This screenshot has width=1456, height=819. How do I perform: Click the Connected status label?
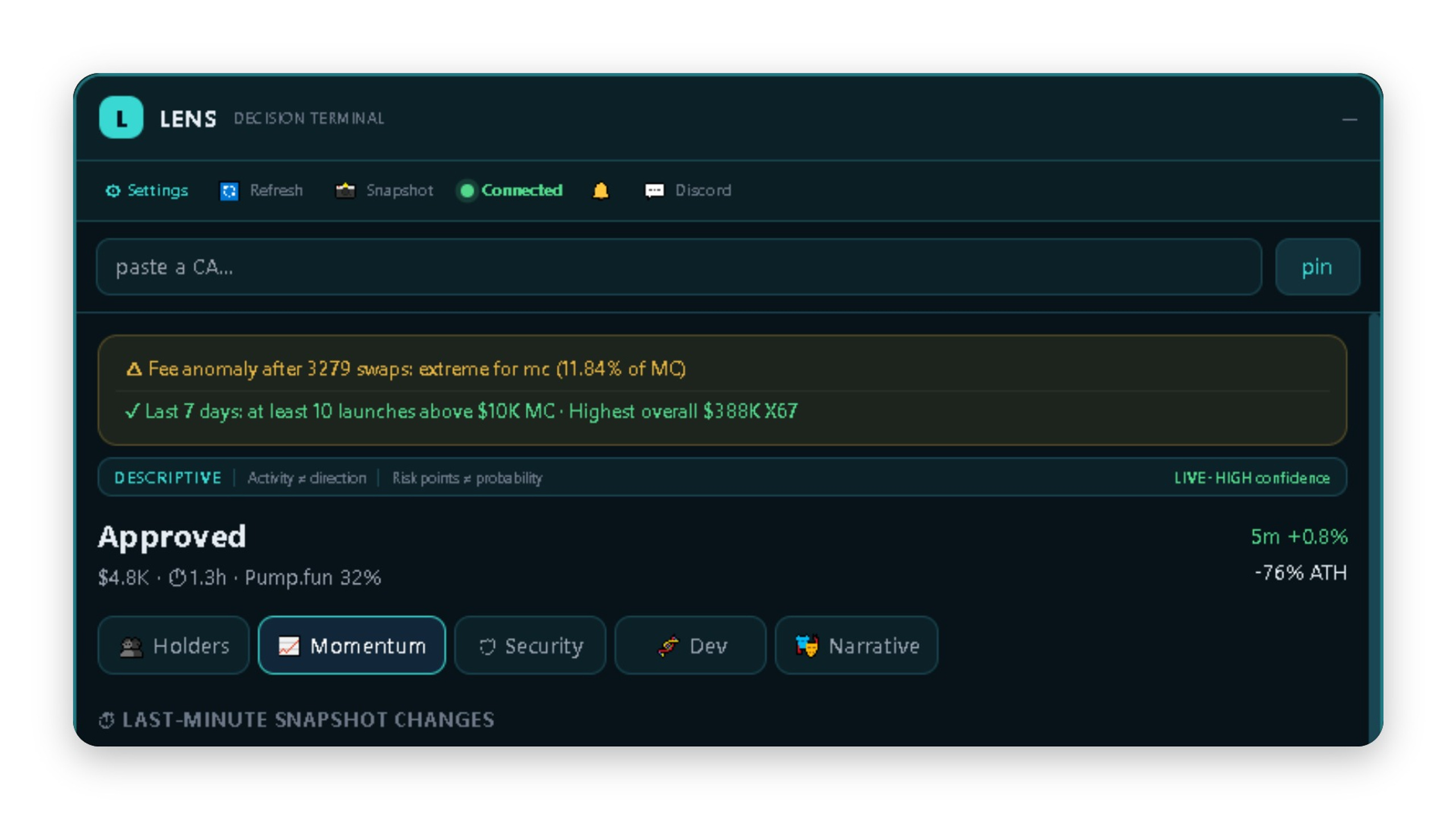pos(522,191)
